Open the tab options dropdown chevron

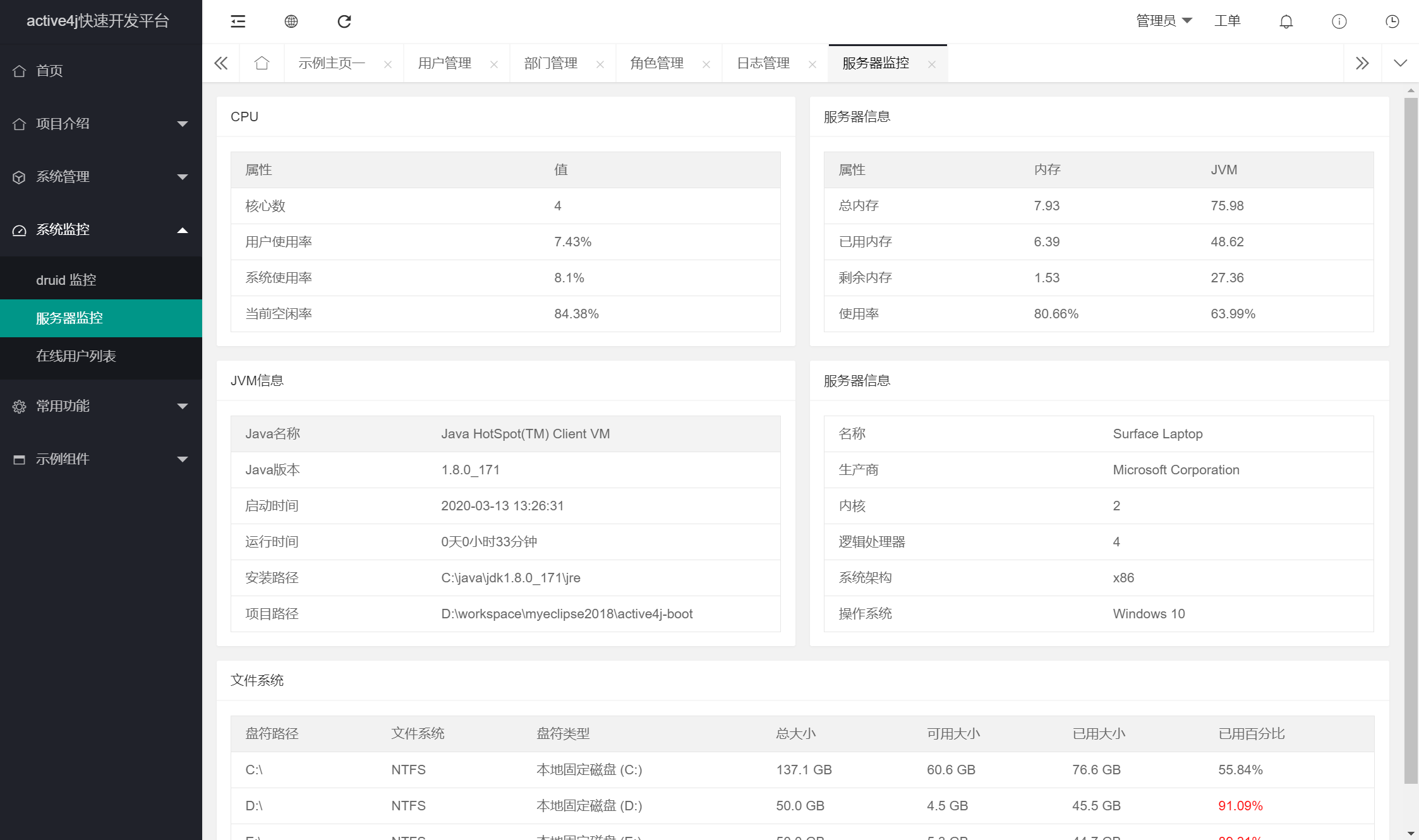pyautogui.click(x=1400, y=63)
